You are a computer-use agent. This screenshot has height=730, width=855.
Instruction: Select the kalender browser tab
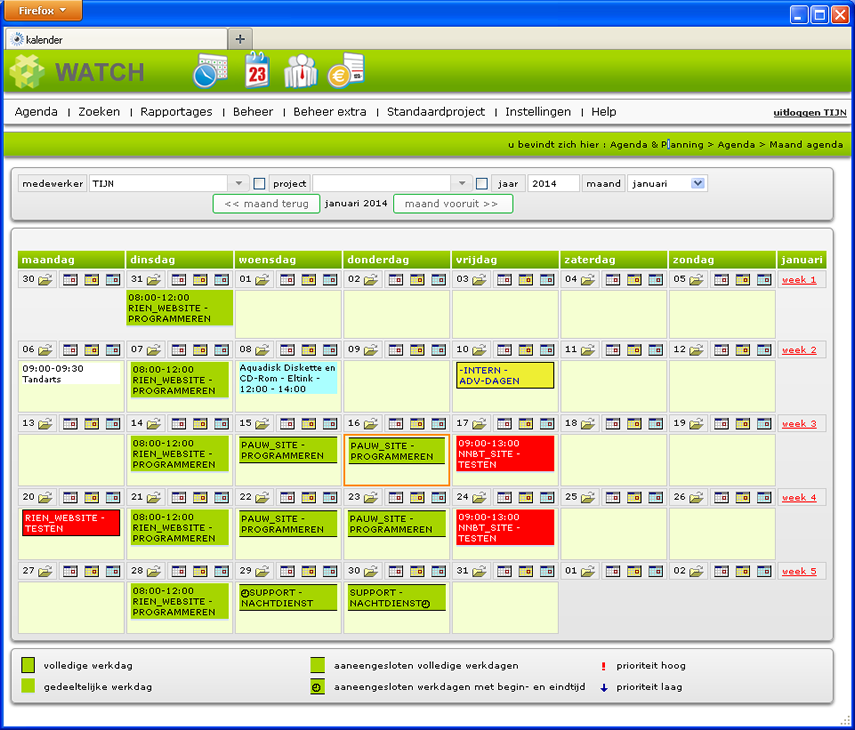[116, 39]
